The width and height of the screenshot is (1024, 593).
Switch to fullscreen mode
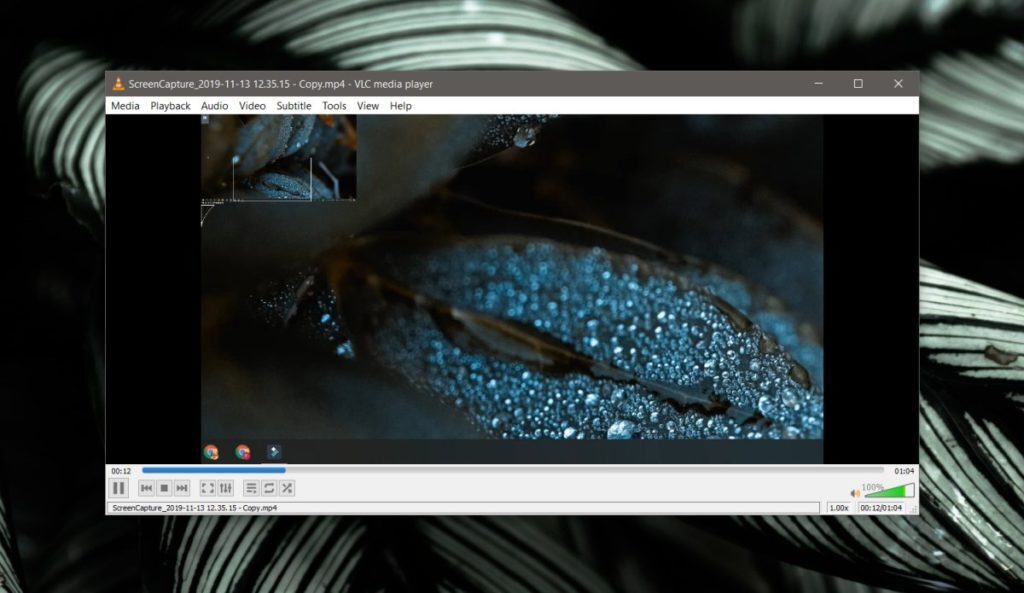(x=206, y=488)
